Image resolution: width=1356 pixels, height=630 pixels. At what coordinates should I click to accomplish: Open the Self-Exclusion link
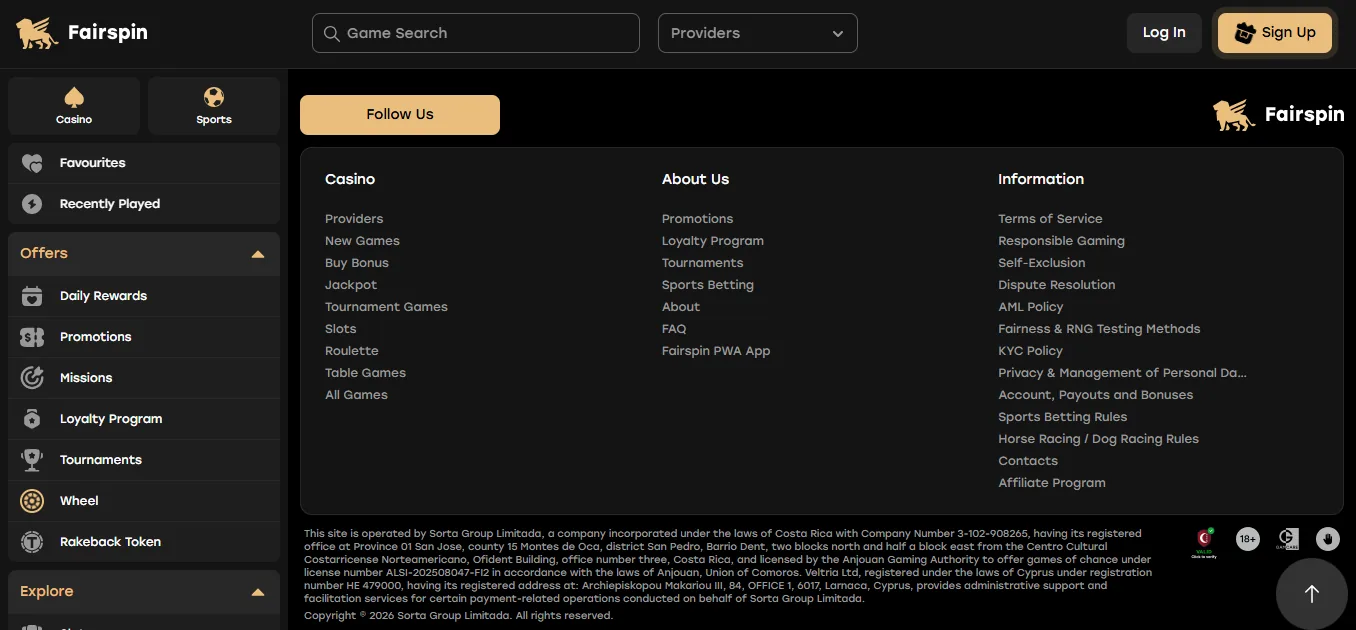point(1041,263)
